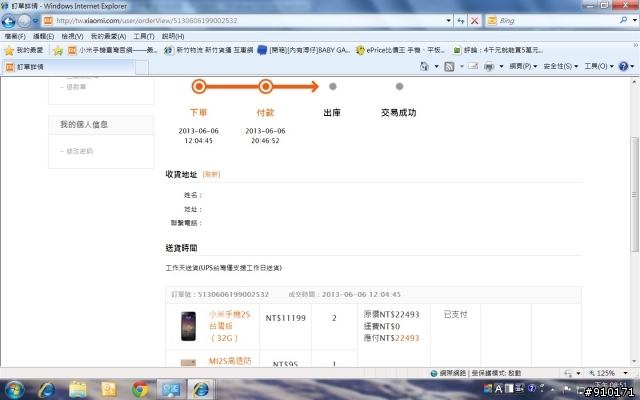Open the Print dropdown arrow
Image resolution: width=640 pixels, height=400 pixels.
click(501, 67)
